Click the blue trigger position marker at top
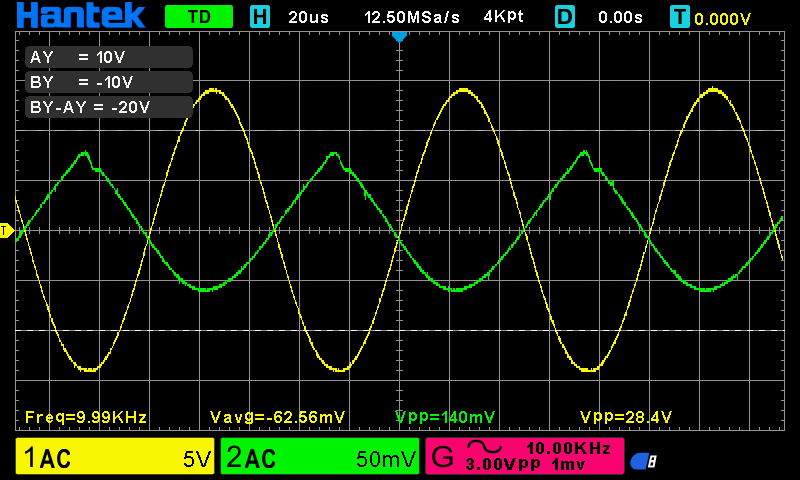The width and height of the screenshot is (800, 480). point(399,36)
